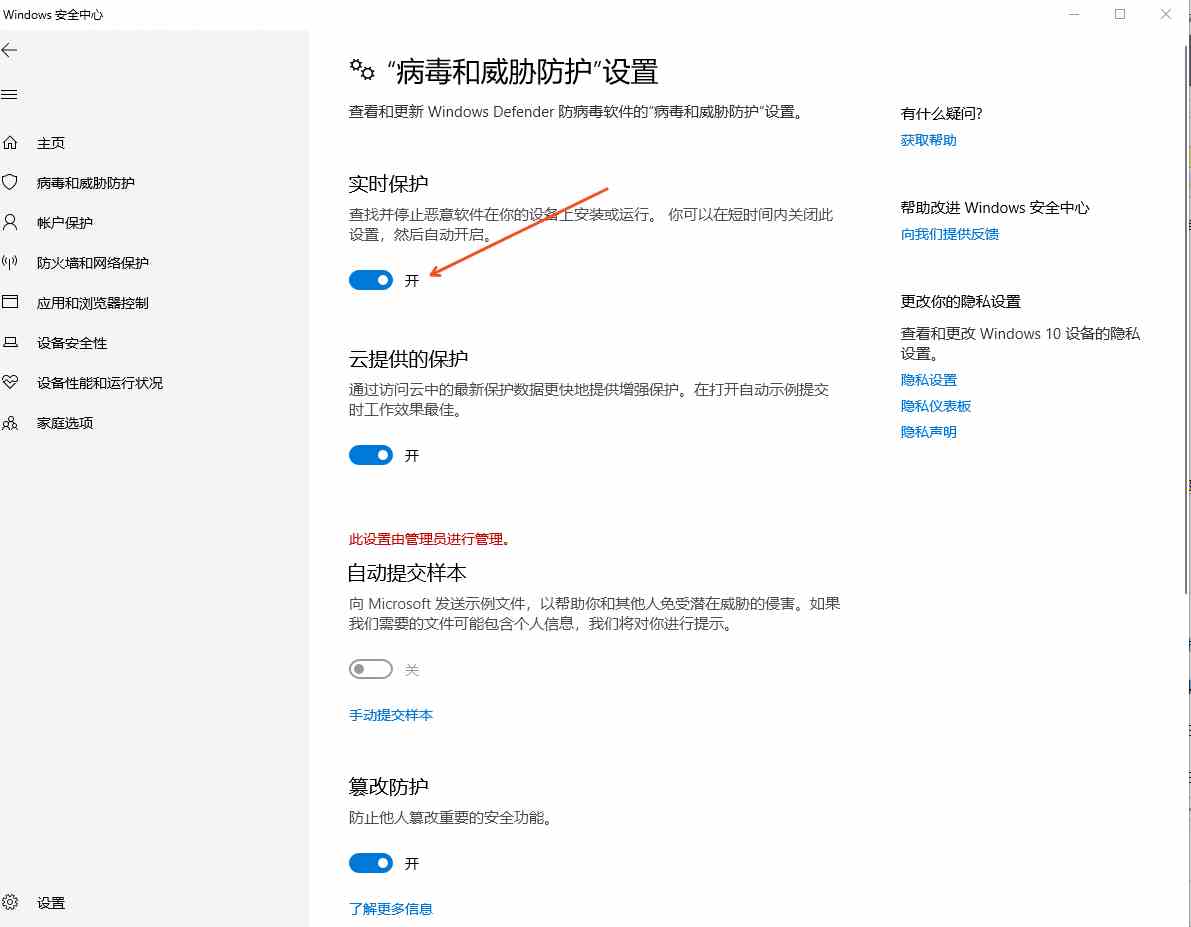Click the red 此设置由管理员进行管理 notice
Screen dimensions: 1191x927
tap(431, 539)
